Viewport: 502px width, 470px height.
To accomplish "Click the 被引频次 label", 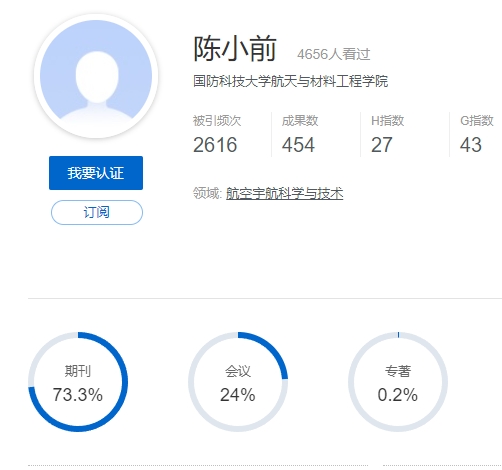I will (x=217, y=121).
